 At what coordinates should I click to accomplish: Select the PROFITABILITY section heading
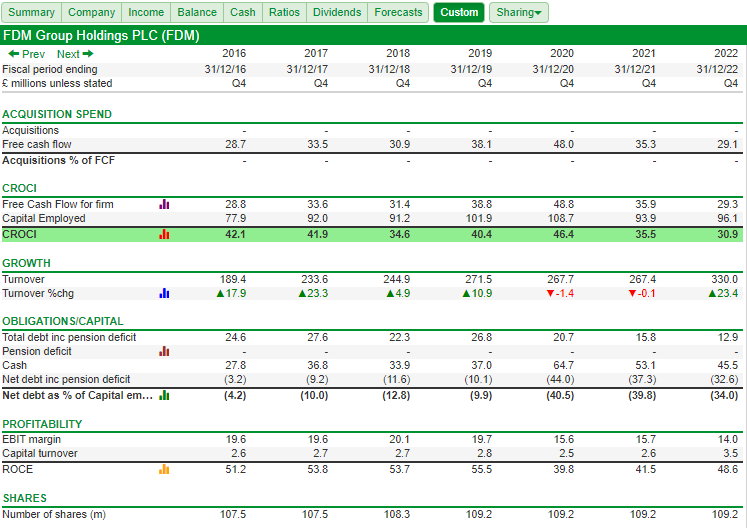coord(42,425)
